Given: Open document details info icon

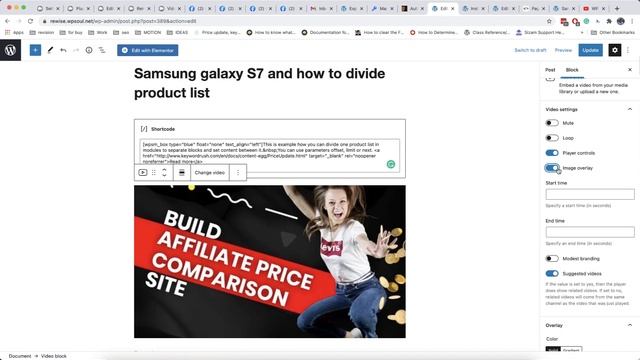Looking at the screenshot, I should click(89, 50).
